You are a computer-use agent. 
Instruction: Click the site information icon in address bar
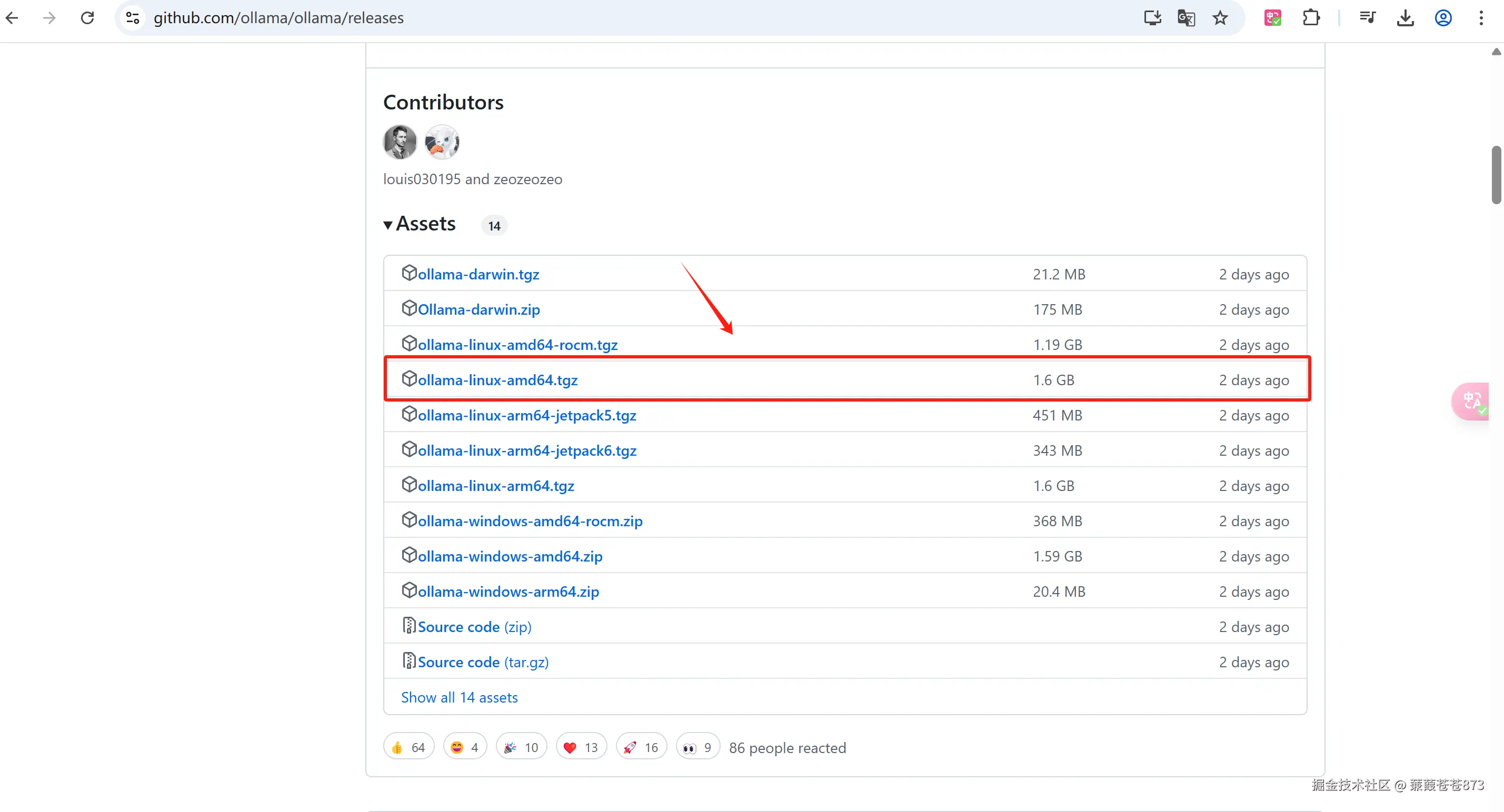click(x=133, y=18)
